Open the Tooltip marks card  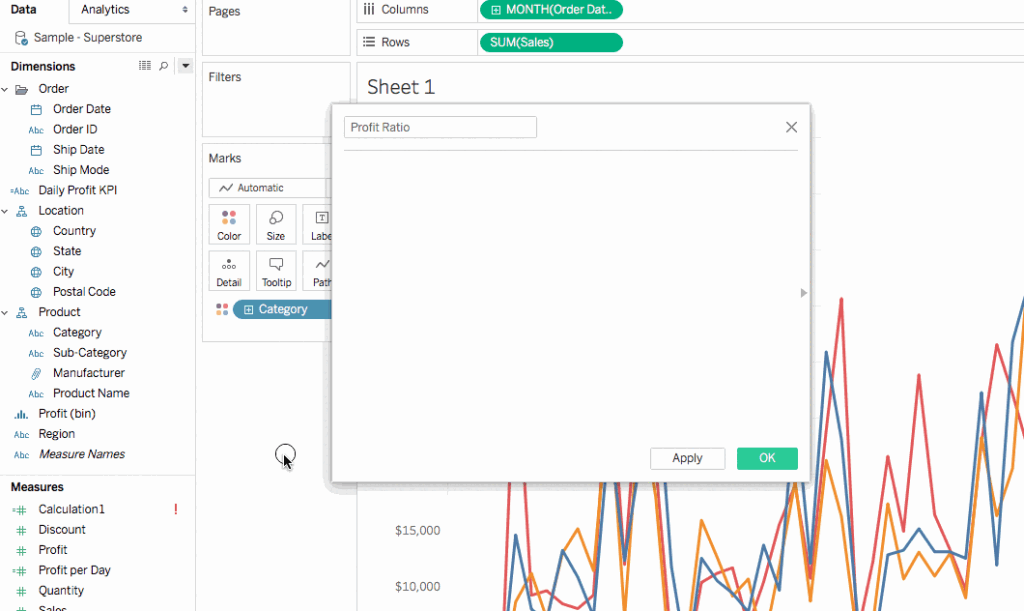[x=276, y=271]
